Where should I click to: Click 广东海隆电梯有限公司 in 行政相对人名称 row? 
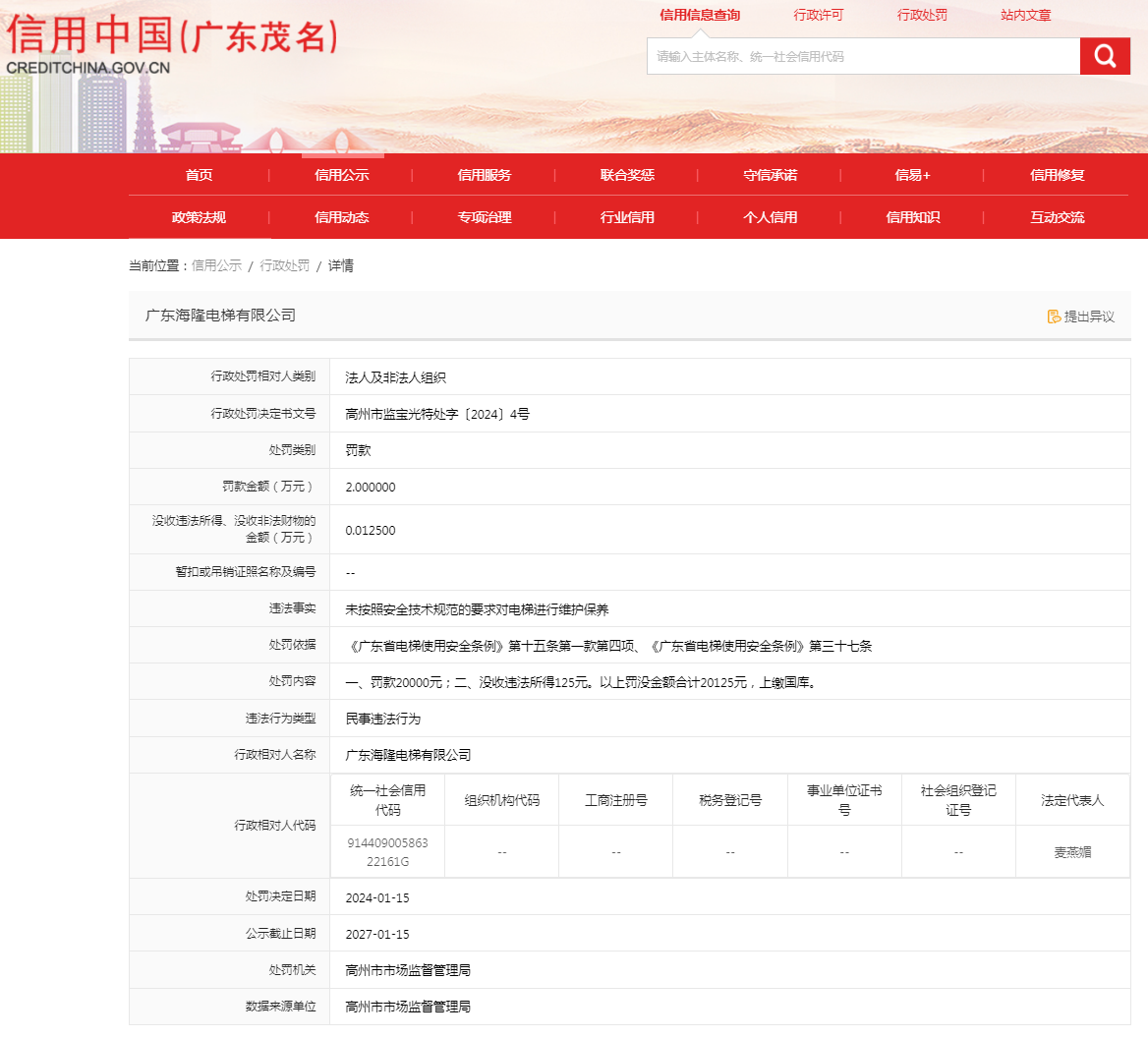(408, 756)
